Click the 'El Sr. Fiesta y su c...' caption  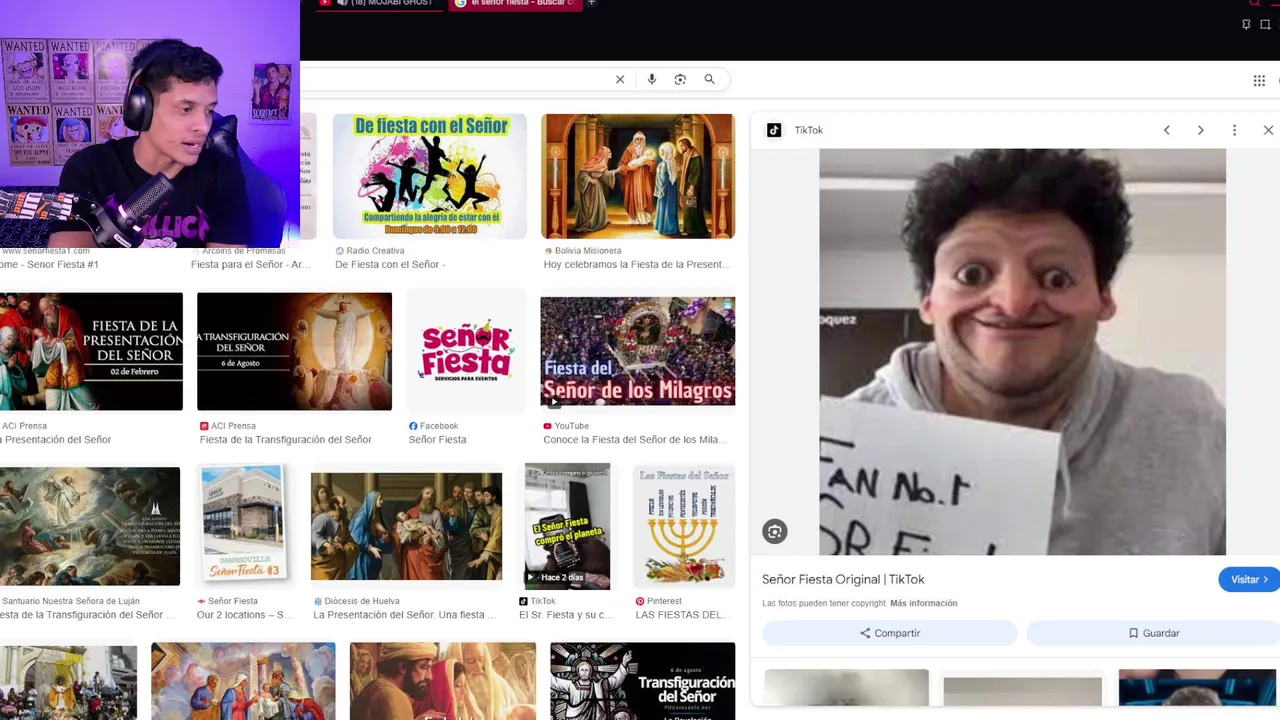566,615
